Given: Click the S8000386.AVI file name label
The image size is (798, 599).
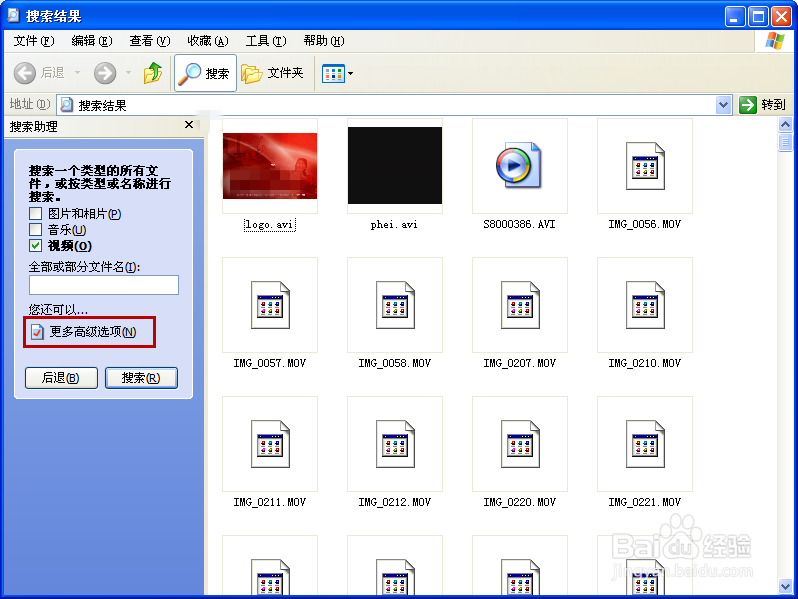Looking at the screenshot, I should point(520,224).
